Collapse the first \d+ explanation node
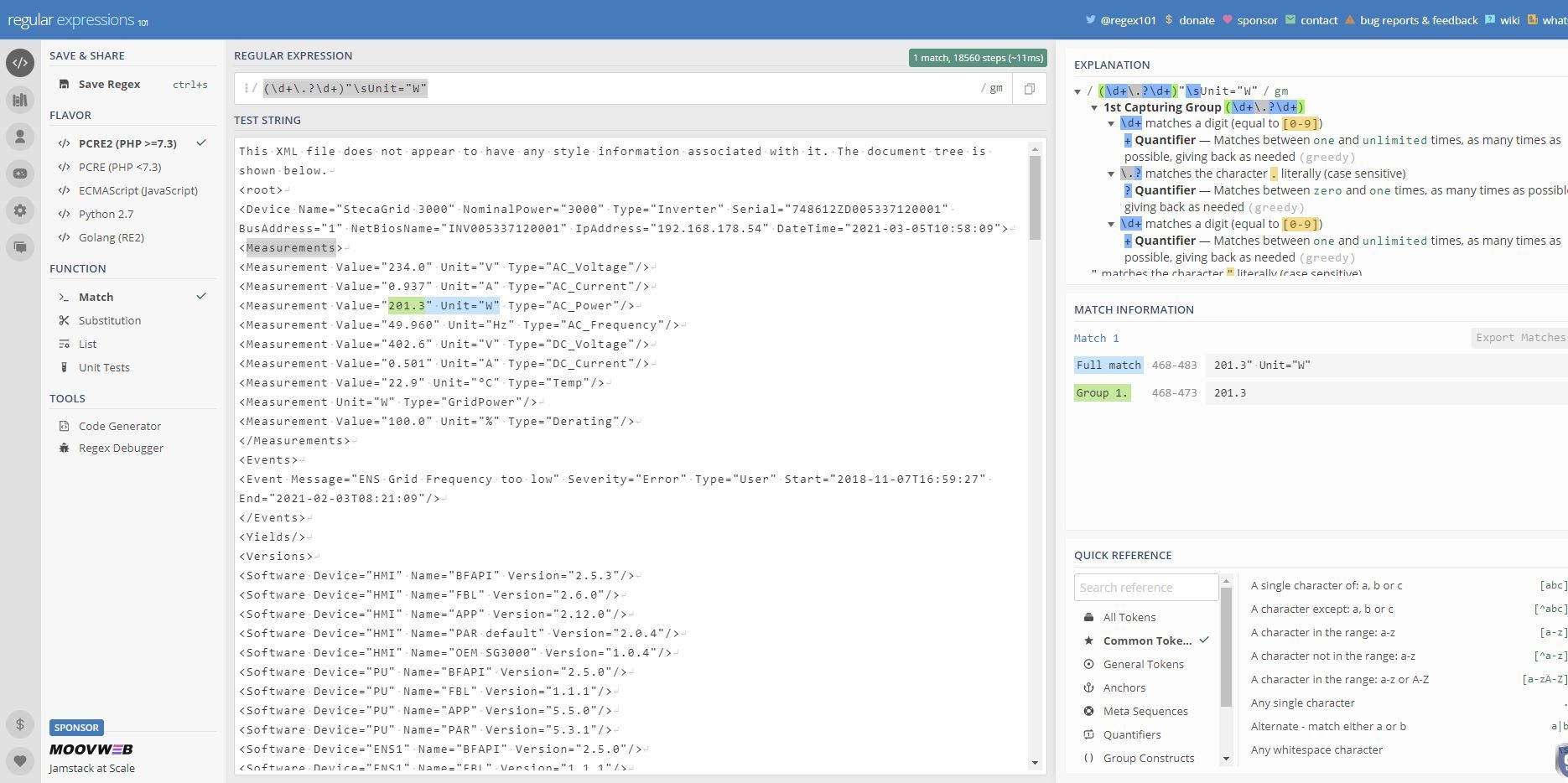The height and width of the screenshot is (783, 1568). 1111,124
